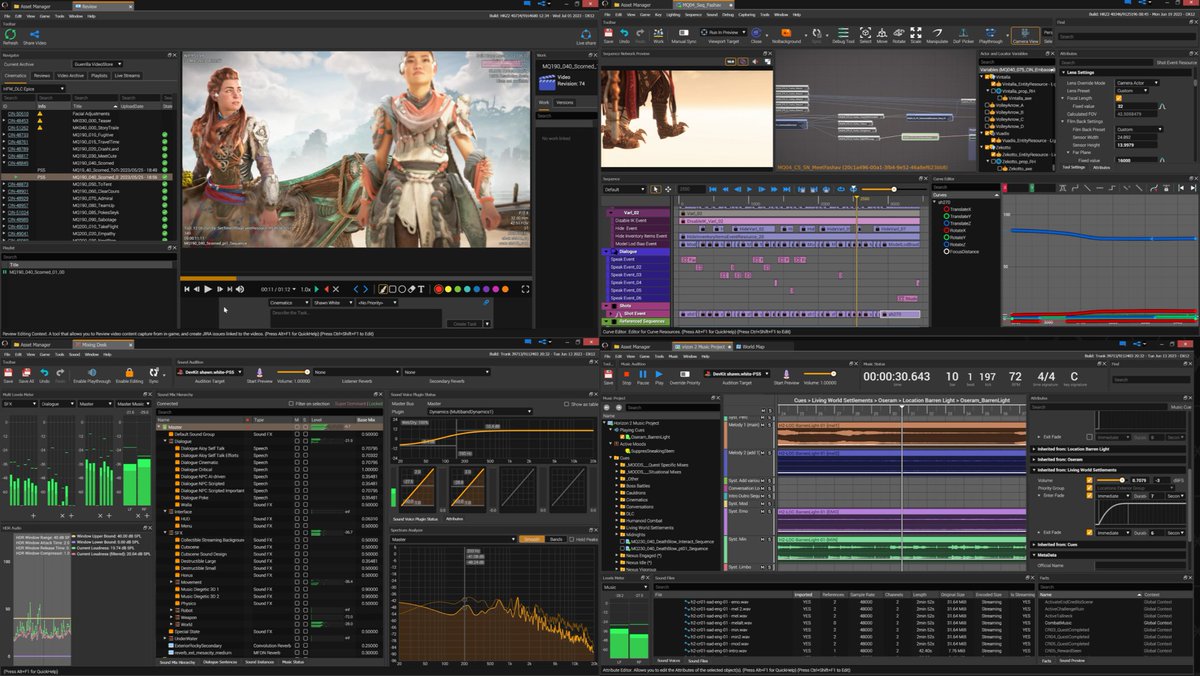The image size is (1200, 676).
Task: Click Smooth button in Spectrum Analyzer
Action: pos(530,539)
